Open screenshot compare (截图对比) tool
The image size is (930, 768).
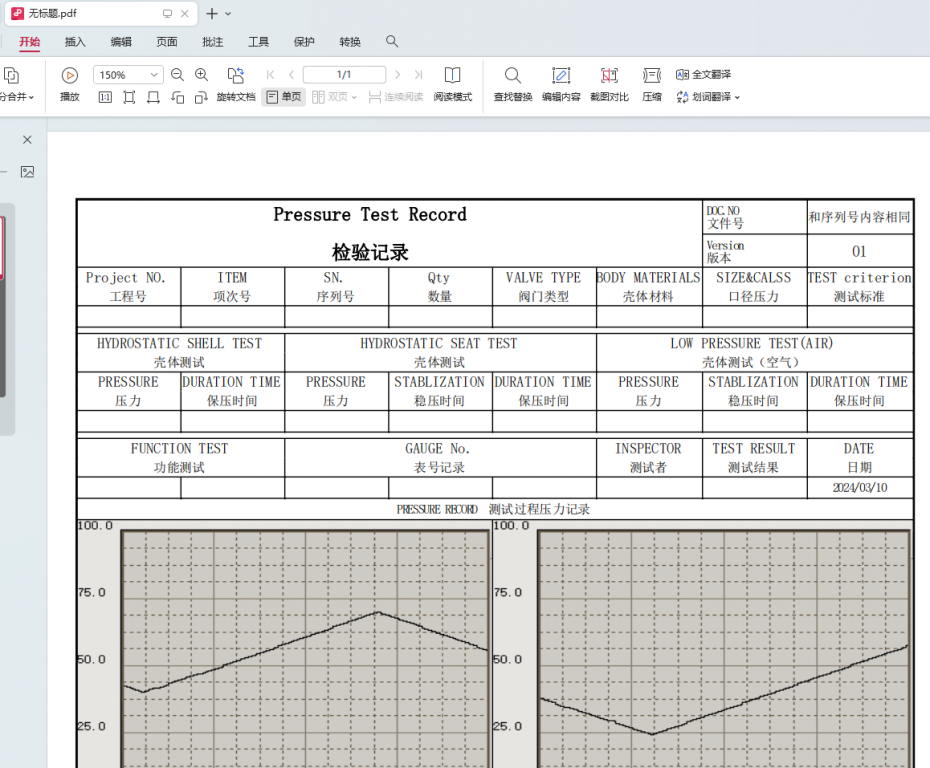[609, 84]
